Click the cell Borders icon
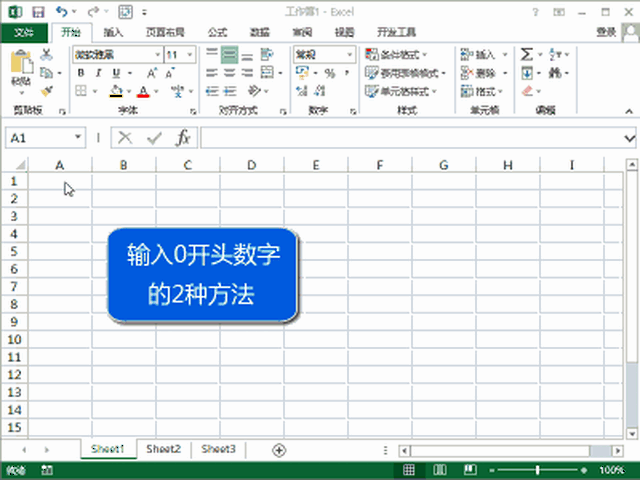The width and height of the screenshot is (640, 480). (81, 91)
